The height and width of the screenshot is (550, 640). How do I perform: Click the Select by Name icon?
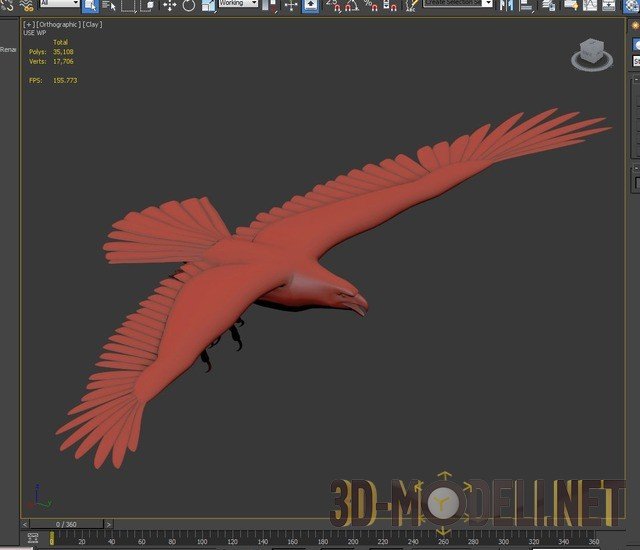(108, 5)
